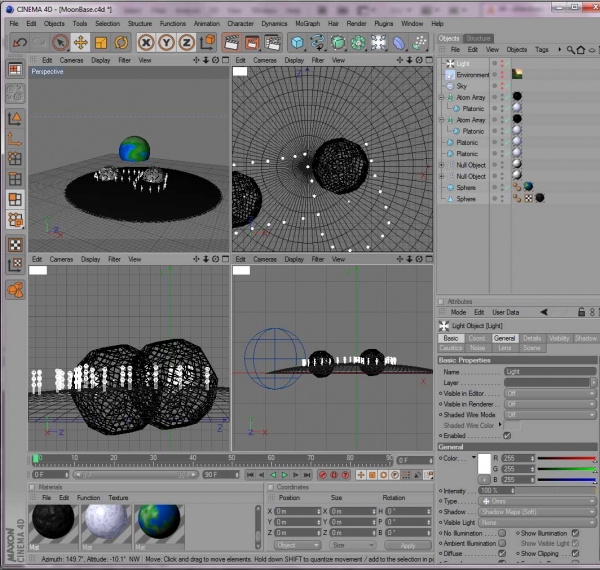Select the Model tool in sidebar
Screen dimensions: 600x570
(15, 119)
